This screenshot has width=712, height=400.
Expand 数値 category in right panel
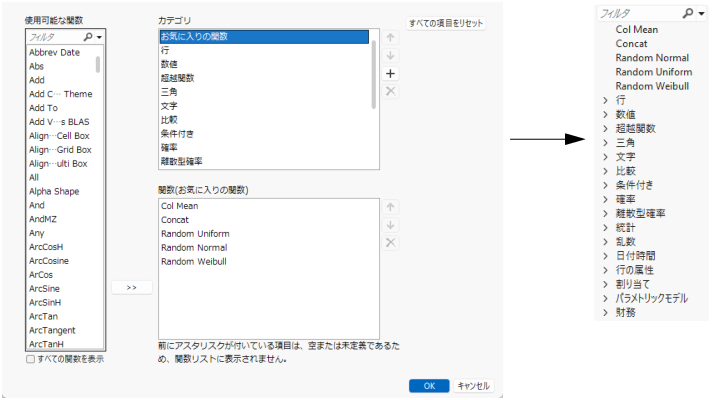click(605, 114)
